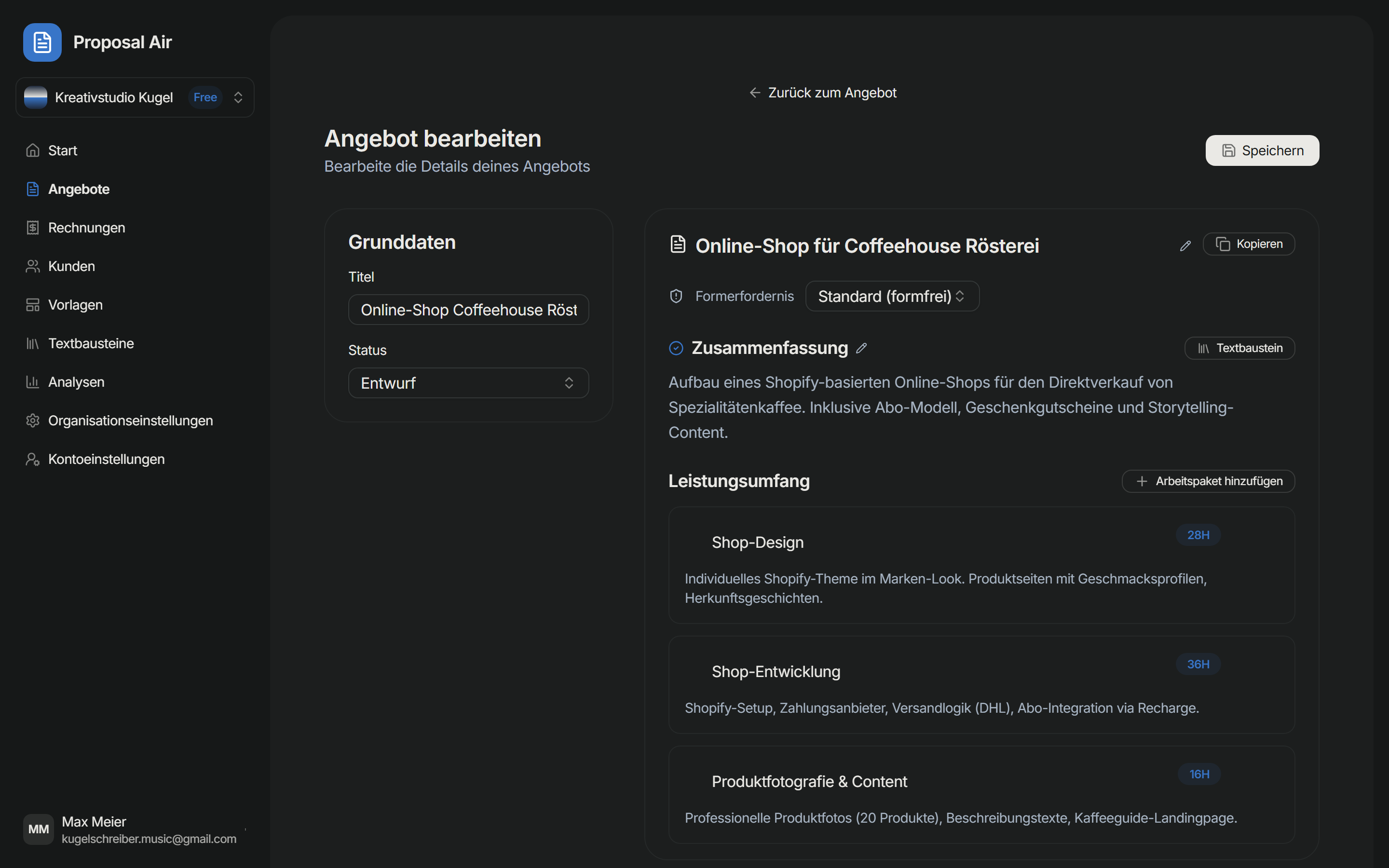
Task: Edit the Zusammenfassung heading via pencil icon
Action: (861, 348)
